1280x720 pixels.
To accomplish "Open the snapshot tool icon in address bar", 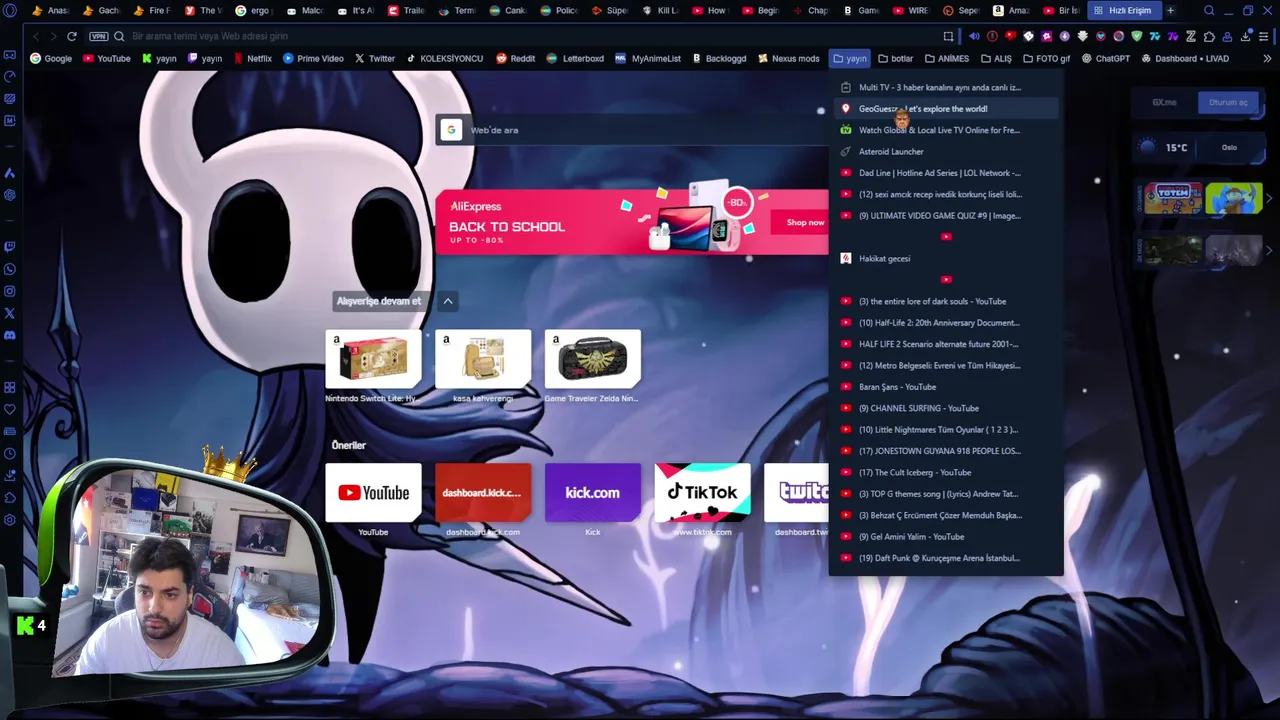I will point(948,36).
